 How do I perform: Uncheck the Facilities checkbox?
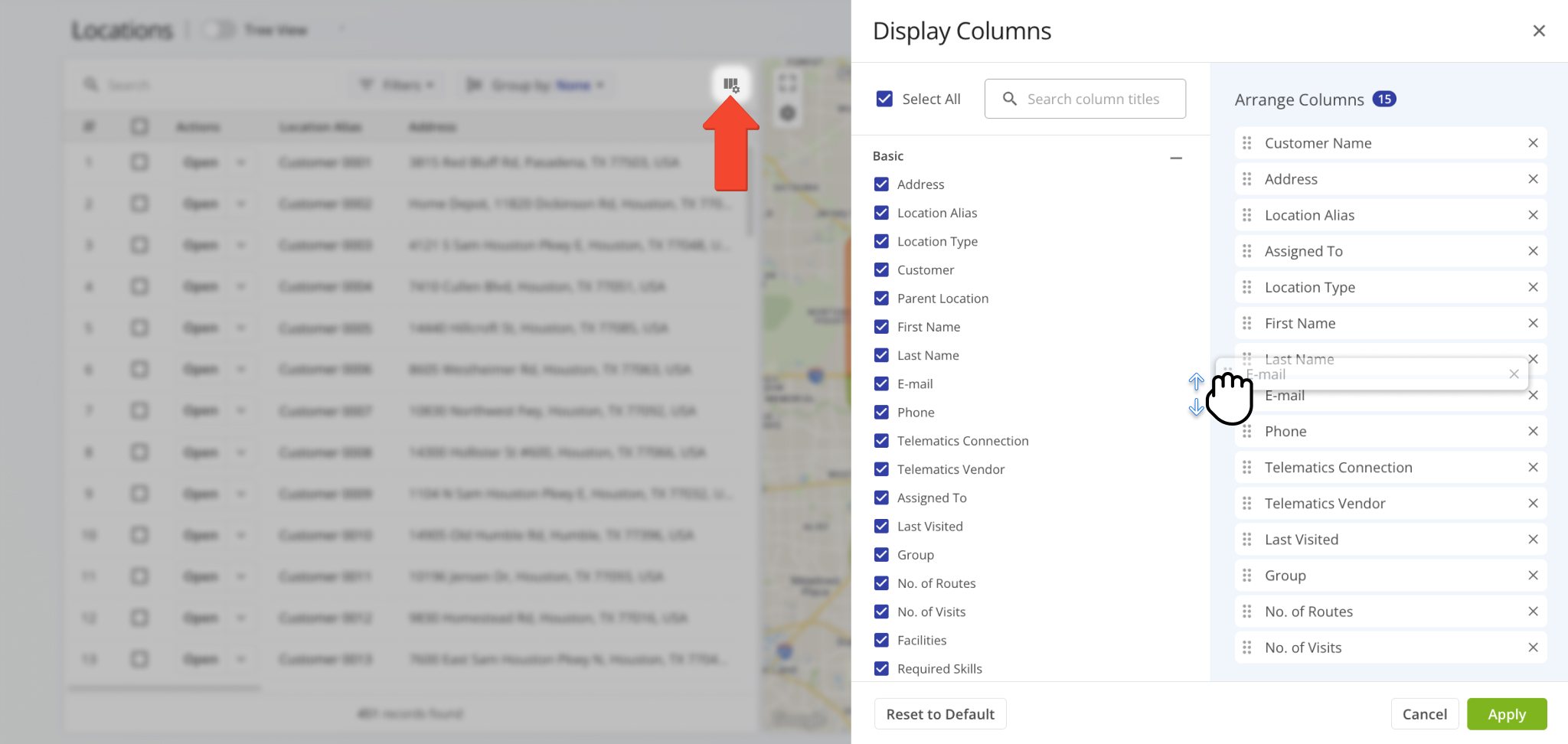point(881,640)
